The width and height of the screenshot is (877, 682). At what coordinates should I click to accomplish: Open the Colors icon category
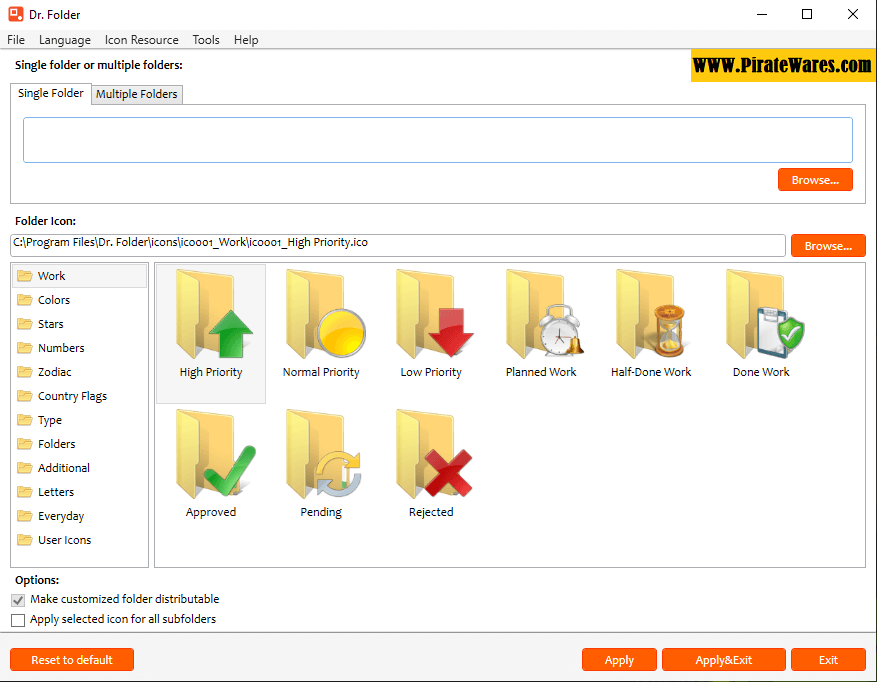tap(54, 300)
